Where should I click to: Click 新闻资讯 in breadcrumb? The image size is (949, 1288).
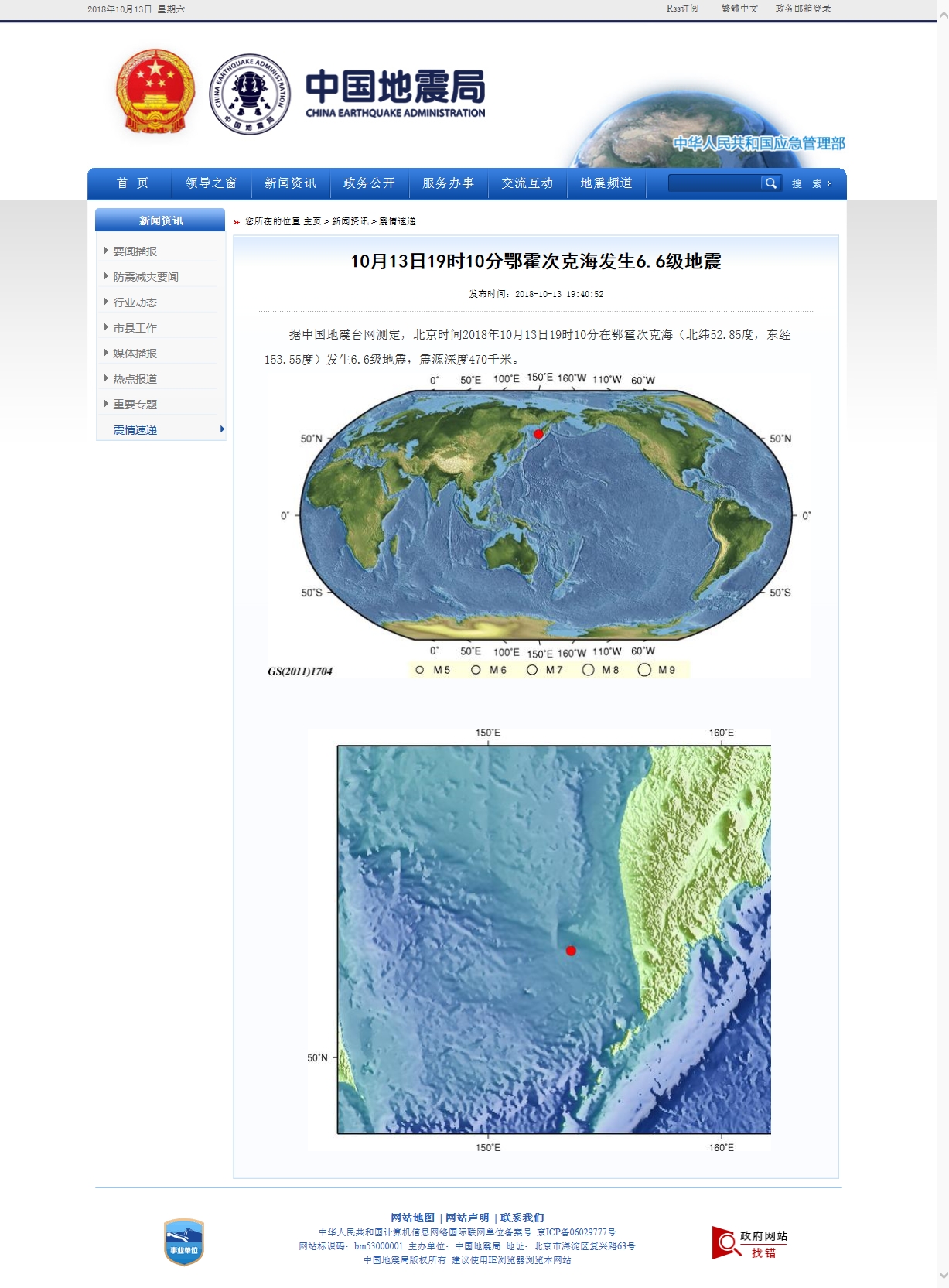point(350,221)
